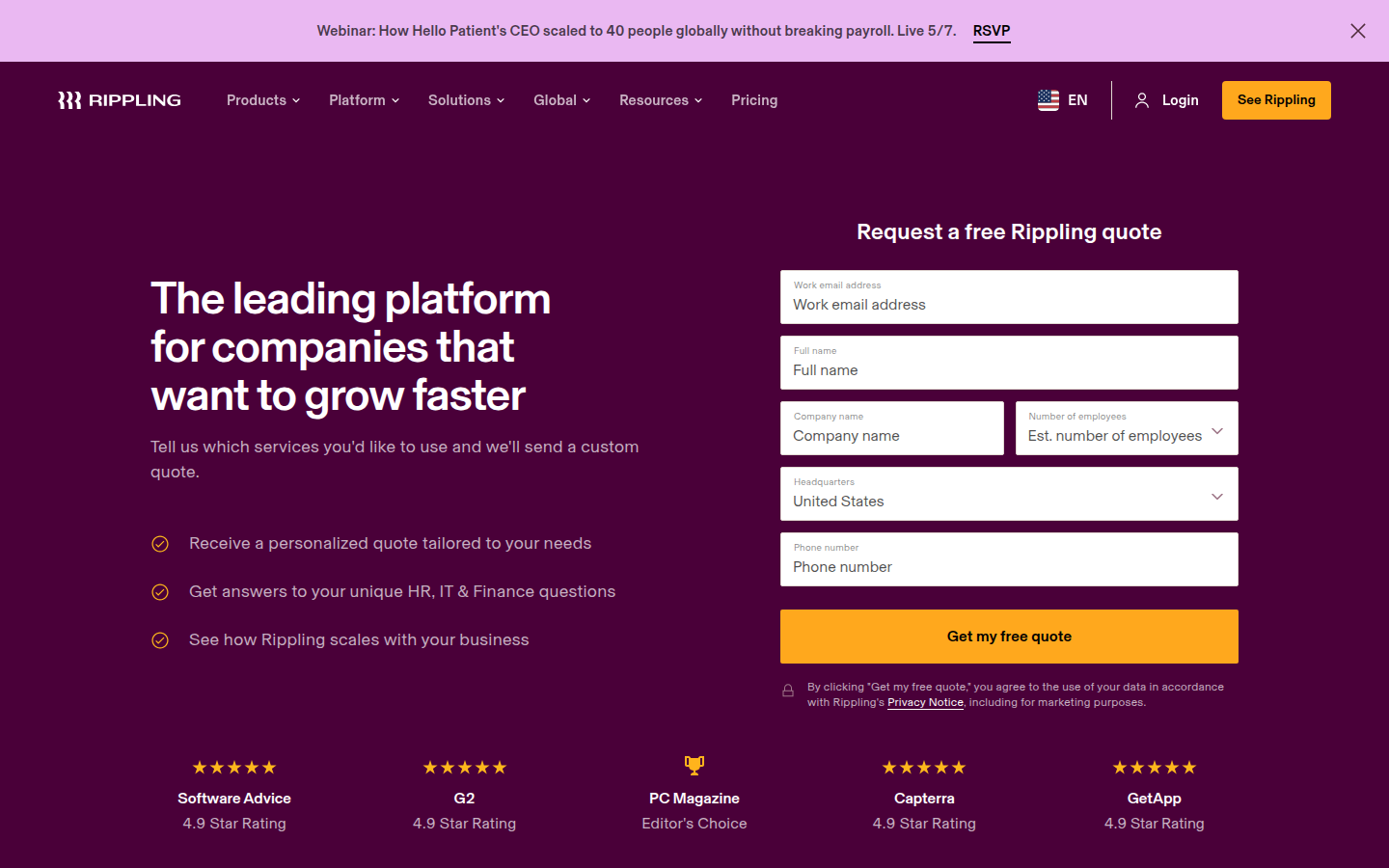Expand the Products menu

tap(263, 100)
